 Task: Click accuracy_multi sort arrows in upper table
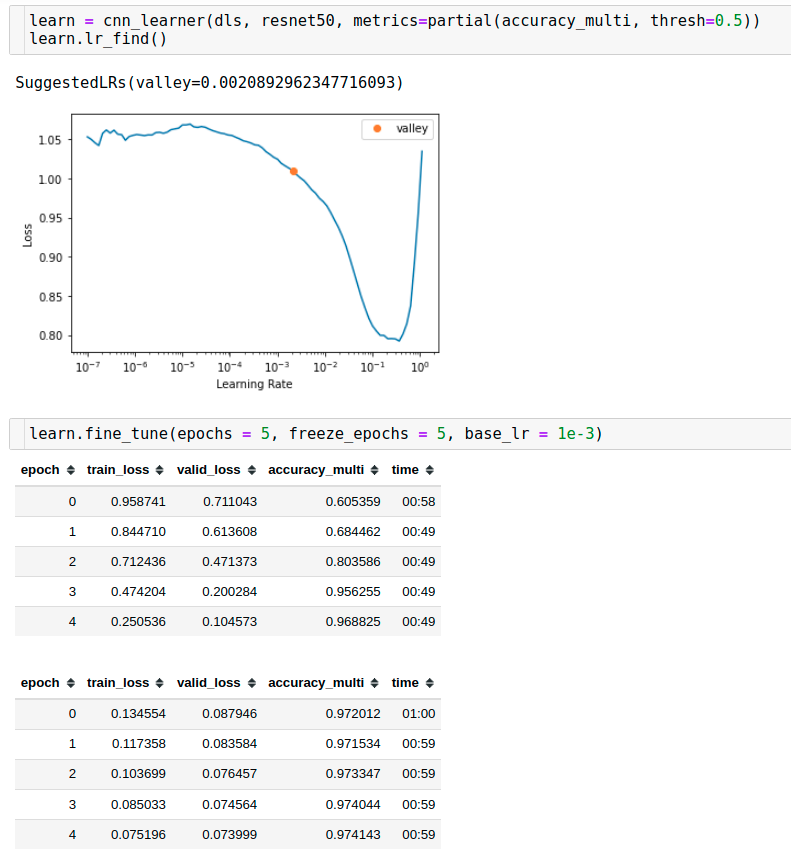373,470
